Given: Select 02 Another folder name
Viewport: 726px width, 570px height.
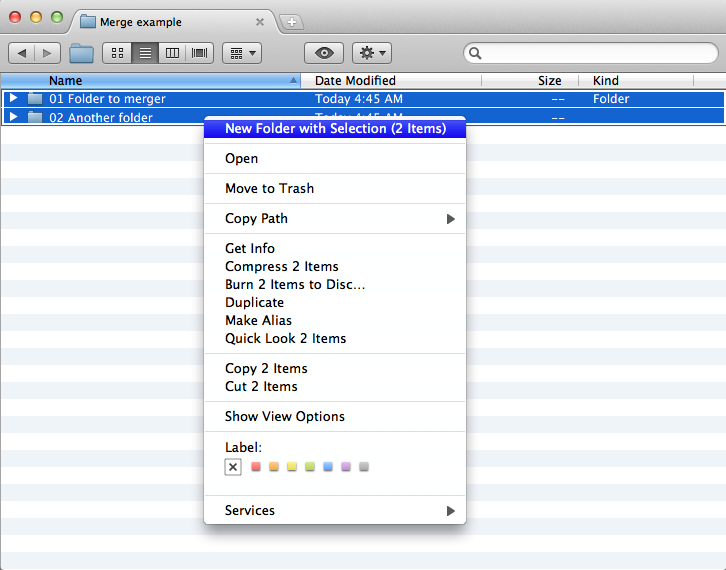Looking at the screenshot, I should click(x=101, y=118).
